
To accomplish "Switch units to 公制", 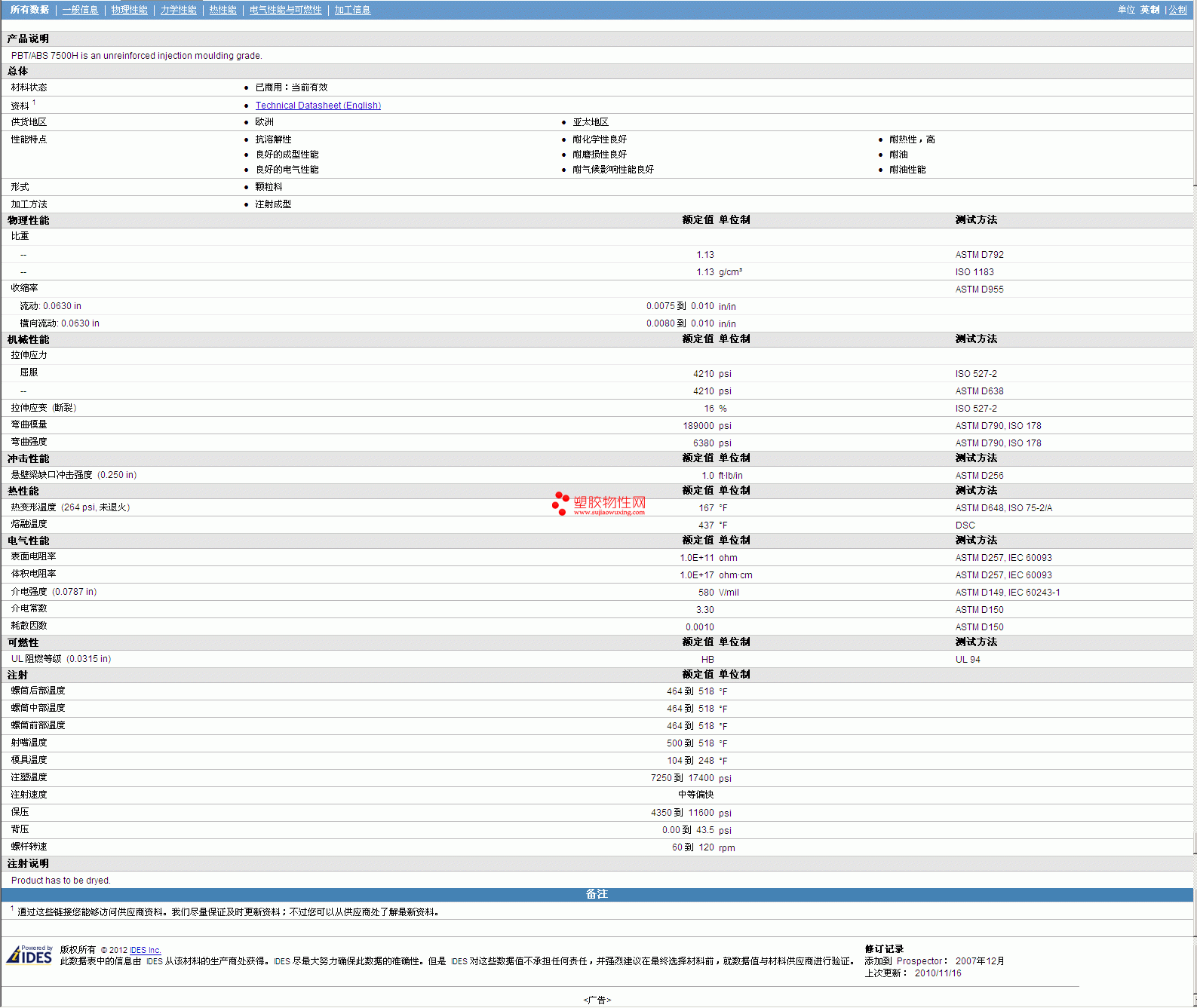I will pos(1177,10).
